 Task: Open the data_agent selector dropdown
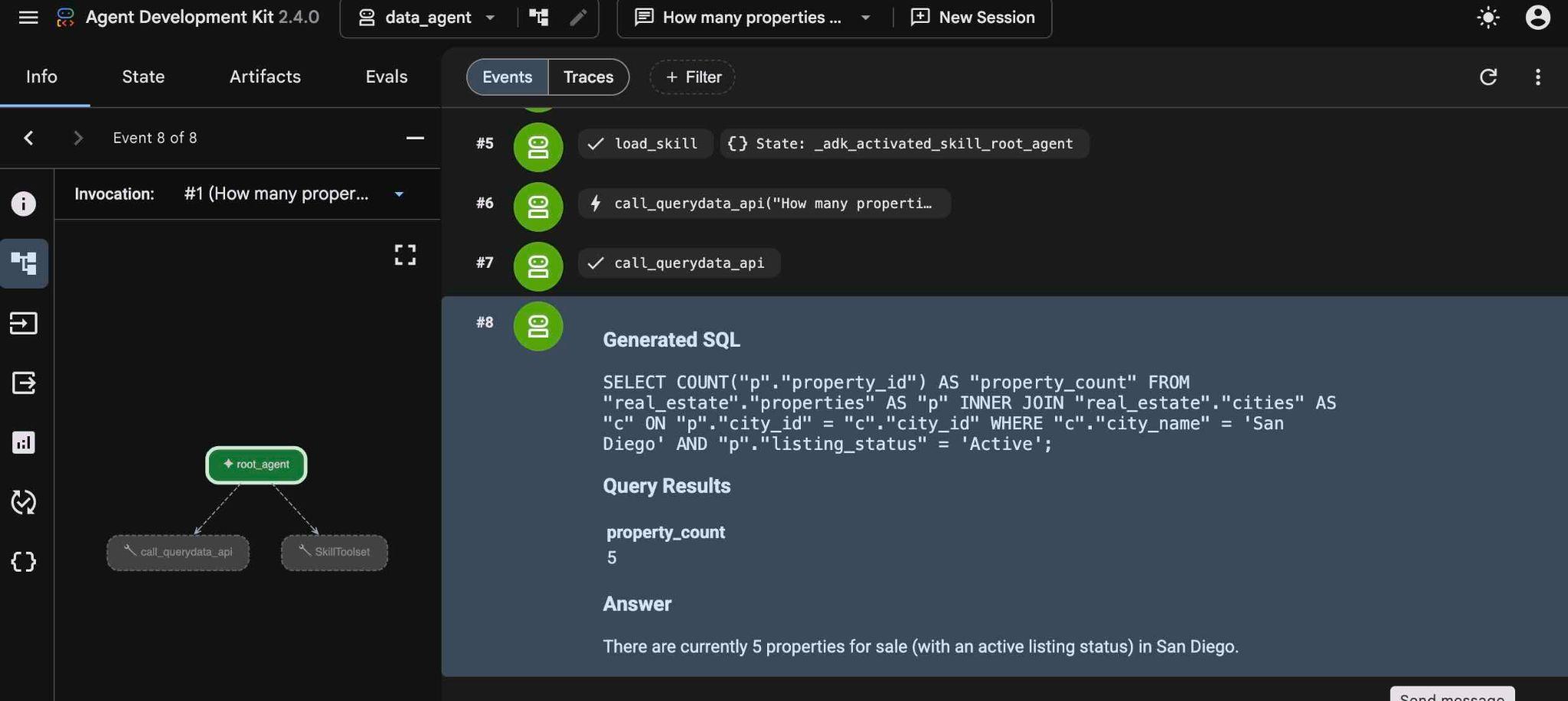[426, 17]
